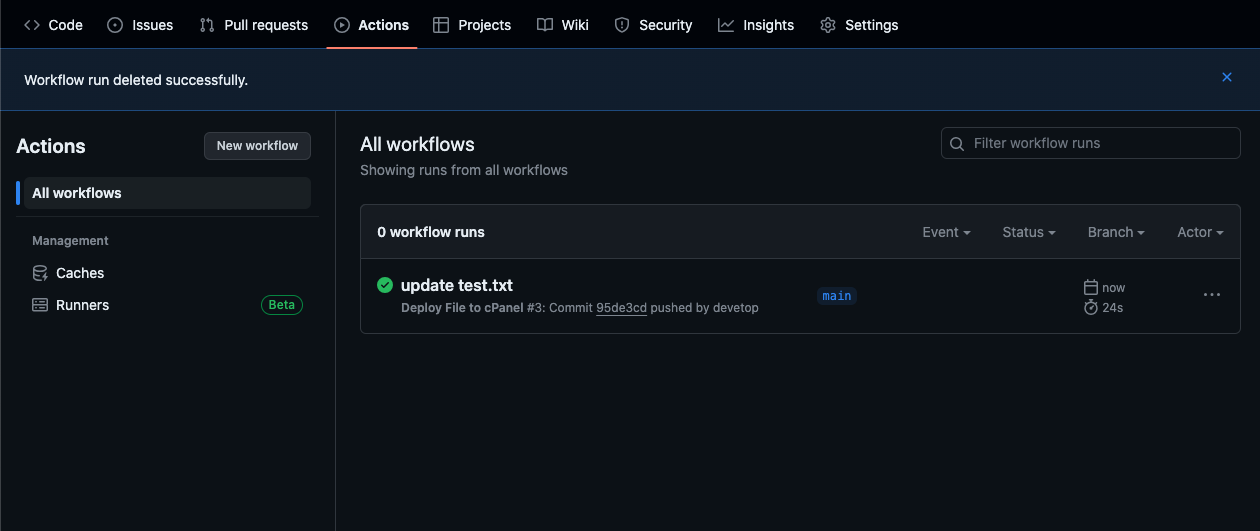1260x531 pixels.
Task: Expand the Event filter dropdown
Action: [946, 232]
